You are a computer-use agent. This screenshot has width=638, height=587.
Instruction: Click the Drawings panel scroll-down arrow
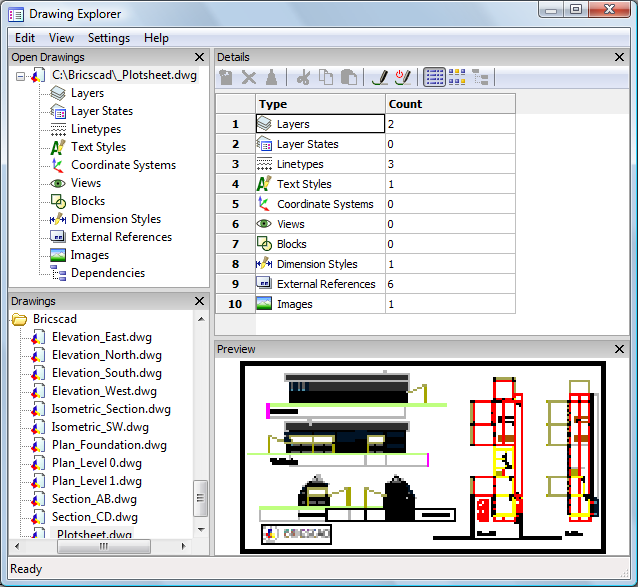(x=201, y=530)
